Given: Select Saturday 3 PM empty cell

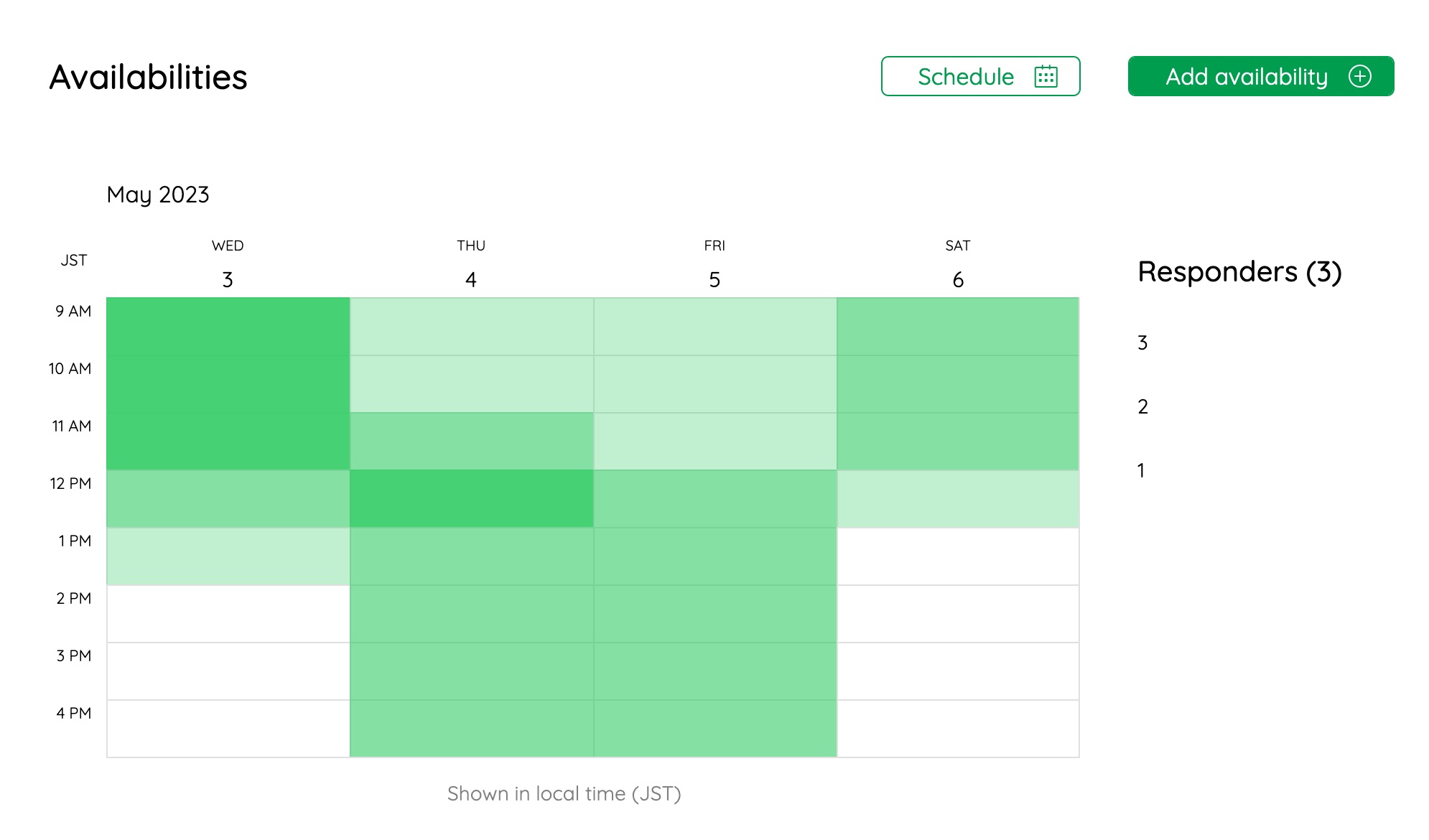Looking at the screenshot, I should [x=958, y=671].
